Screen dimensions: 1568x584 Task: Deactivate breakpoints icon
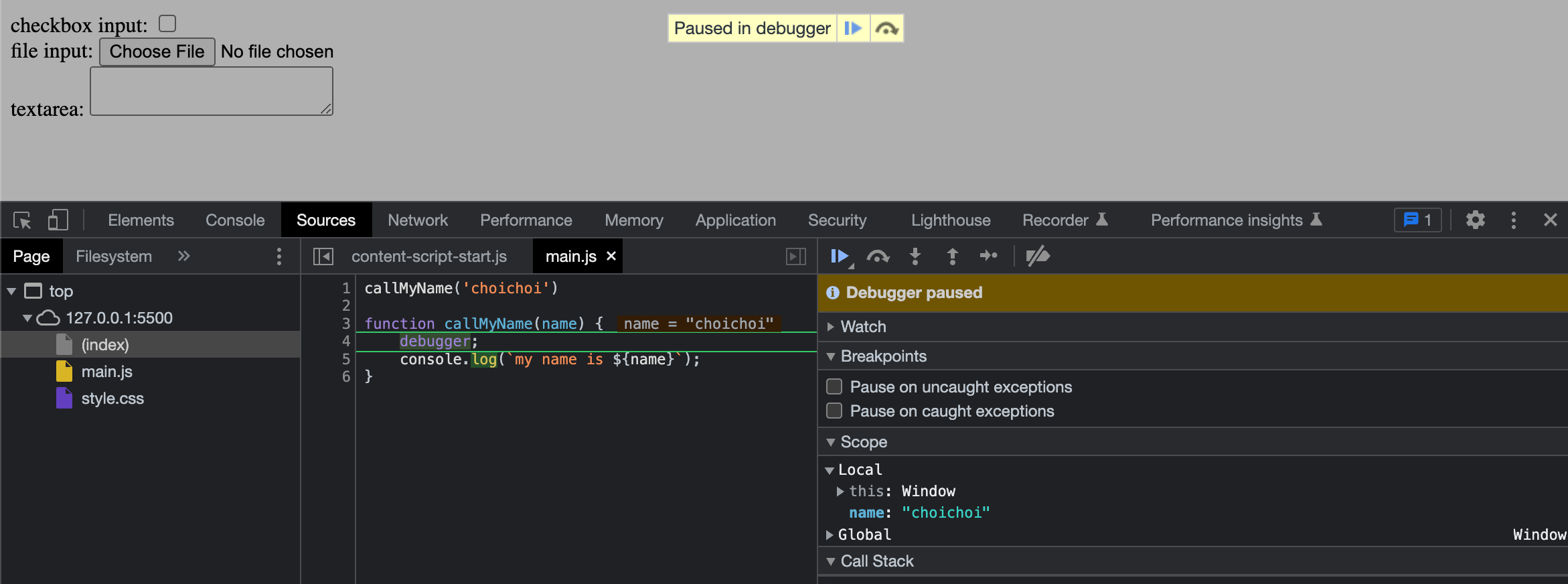coord(1038,256)
